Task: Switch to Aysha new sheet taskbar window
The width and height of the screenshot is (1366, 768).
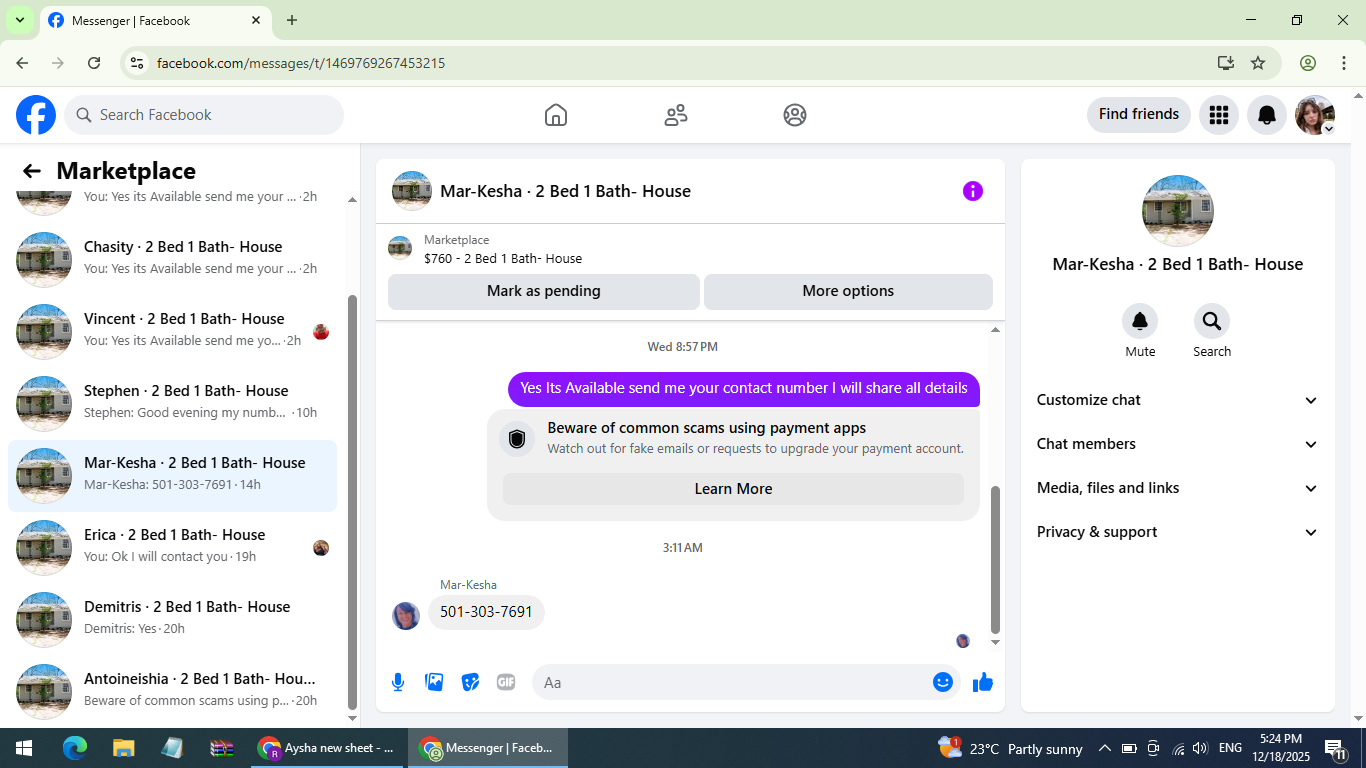Action: point(326,748)
